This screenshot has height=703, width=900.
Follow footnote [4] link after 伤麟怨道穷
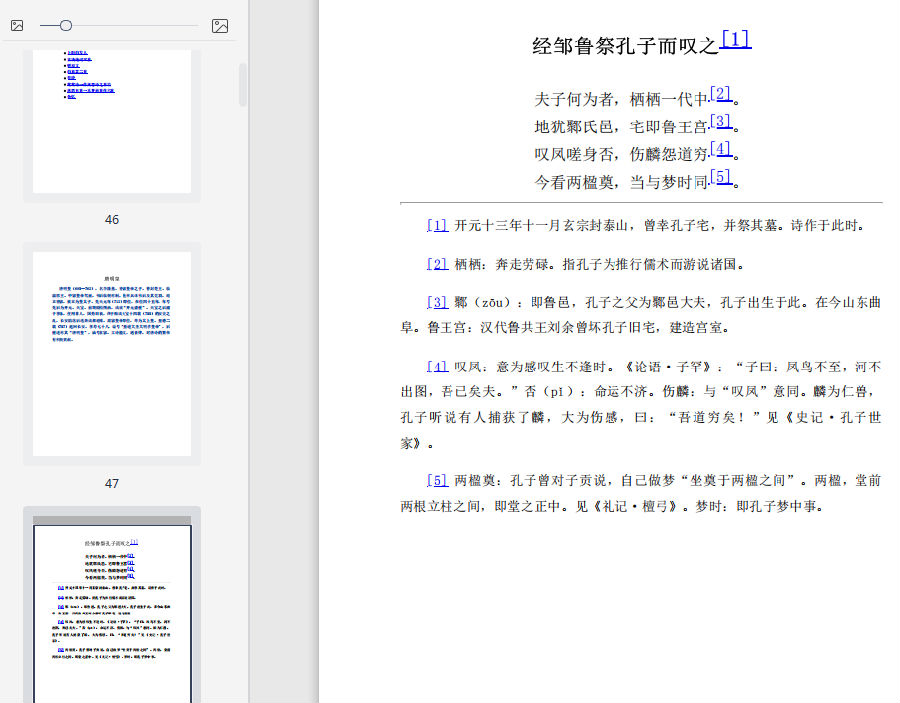click(x=721, y=149)
